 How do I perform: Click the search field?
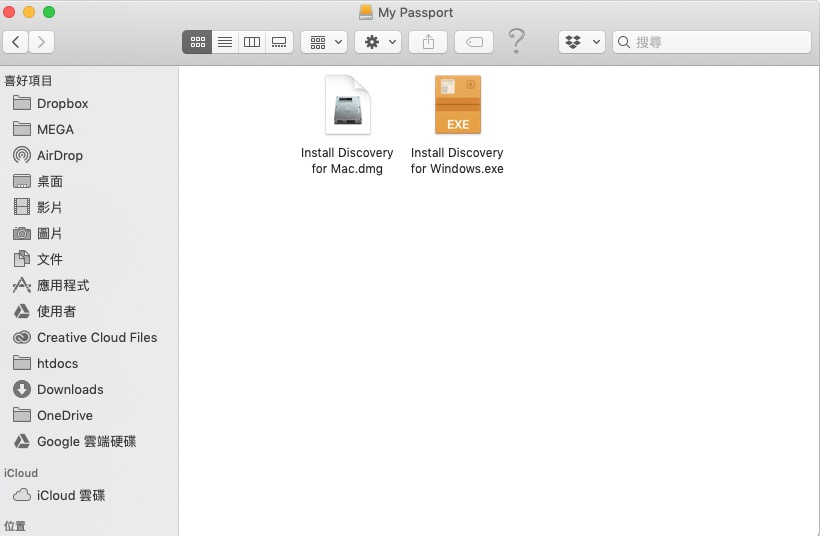[x=712, y=42]
